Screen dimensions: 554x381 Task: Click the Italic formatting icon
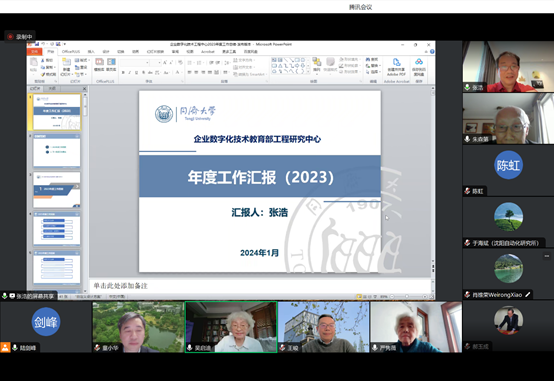pyautogui.click(x=130, y=72)
